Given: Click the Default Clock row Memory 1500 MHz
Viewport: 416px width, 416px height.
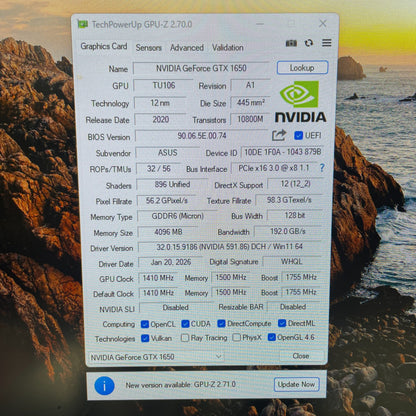Looking at the screenshot, I should pyautogui.click(x=231, y=292).
